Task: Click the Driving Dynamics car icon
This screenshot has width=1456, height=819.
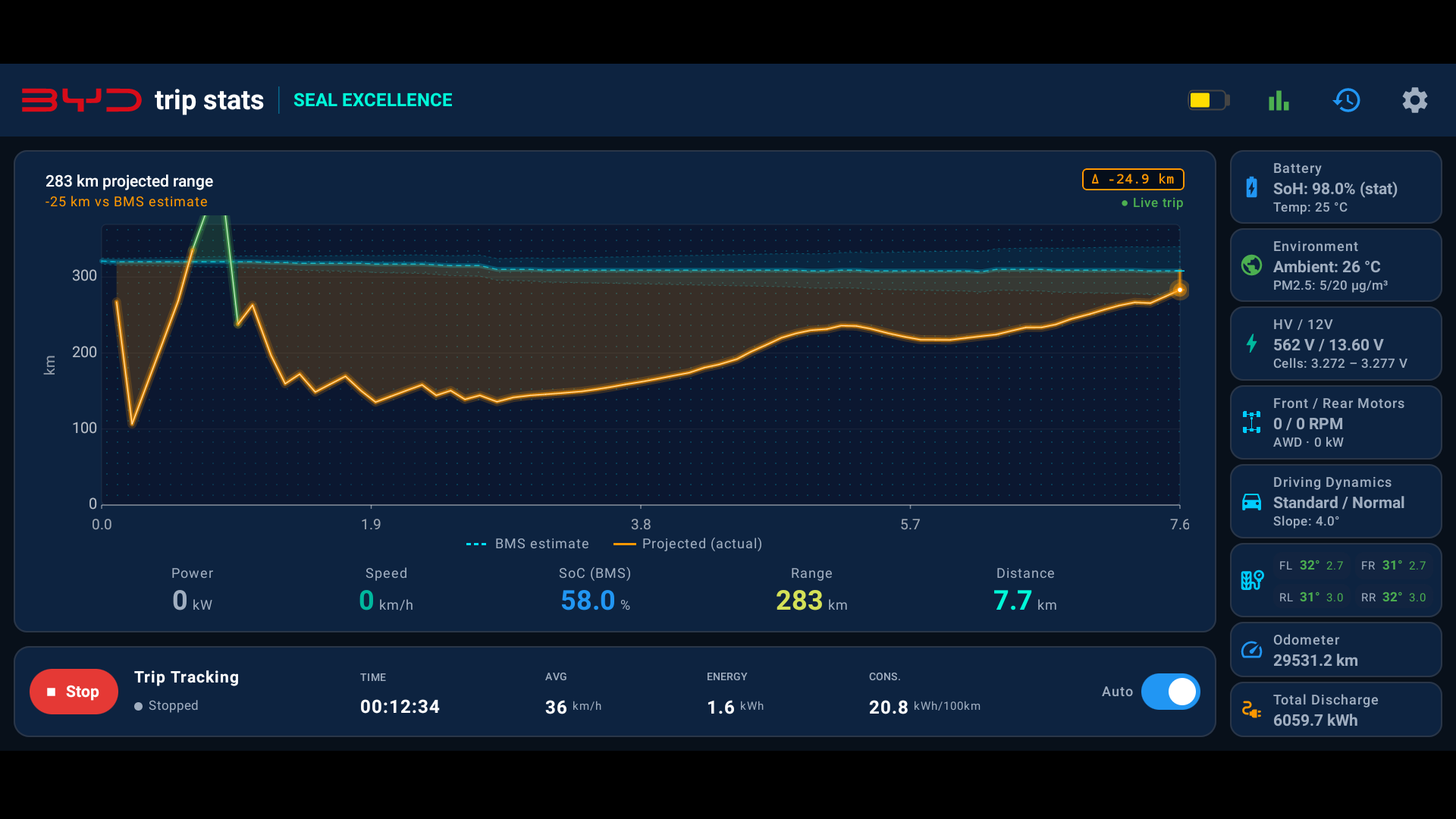Action: tap(1251, 502)
